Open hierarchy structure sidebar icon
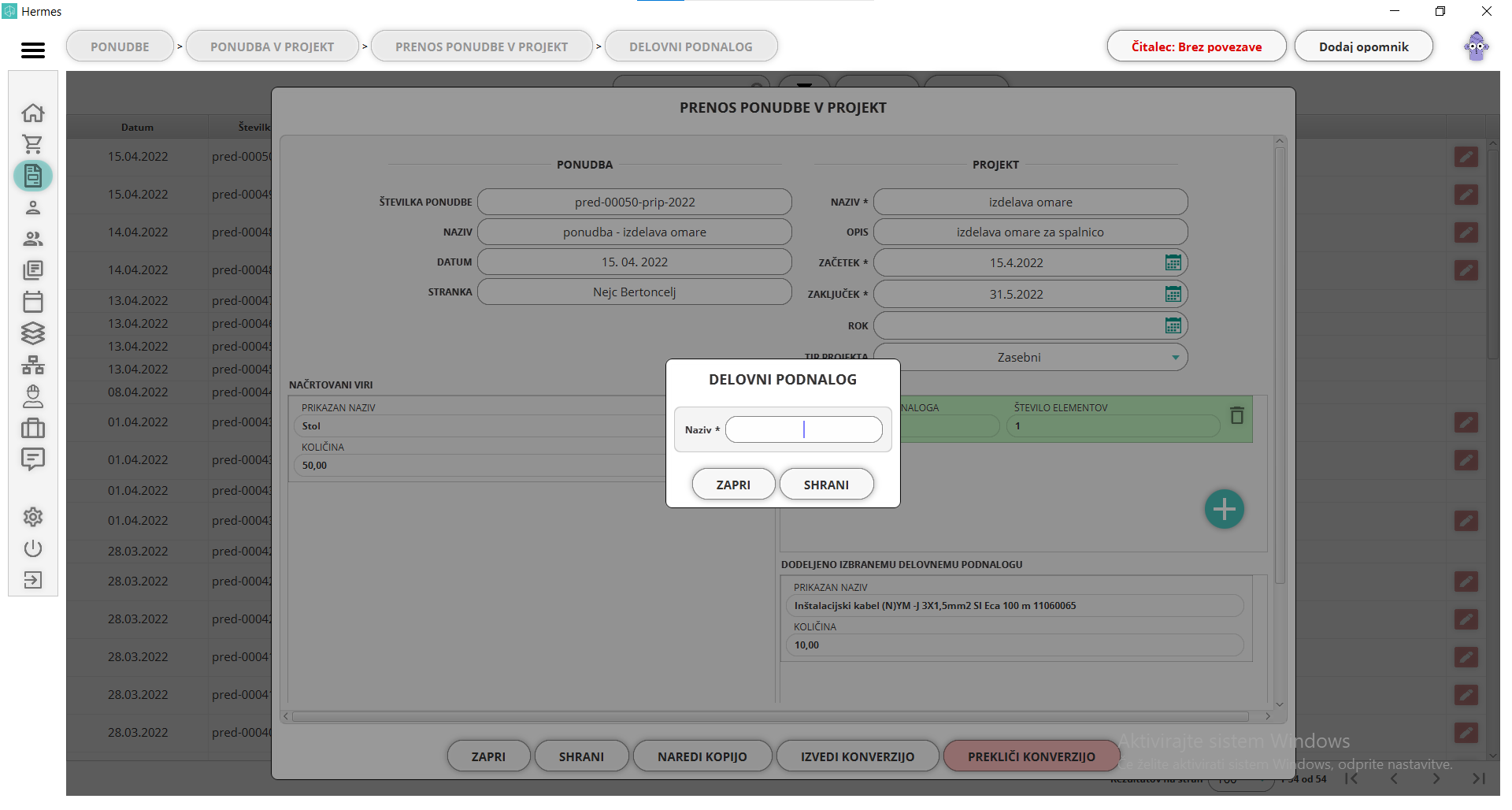This screenshot has height=810, width=1512. pyautogui.click(x=33, y=365)
